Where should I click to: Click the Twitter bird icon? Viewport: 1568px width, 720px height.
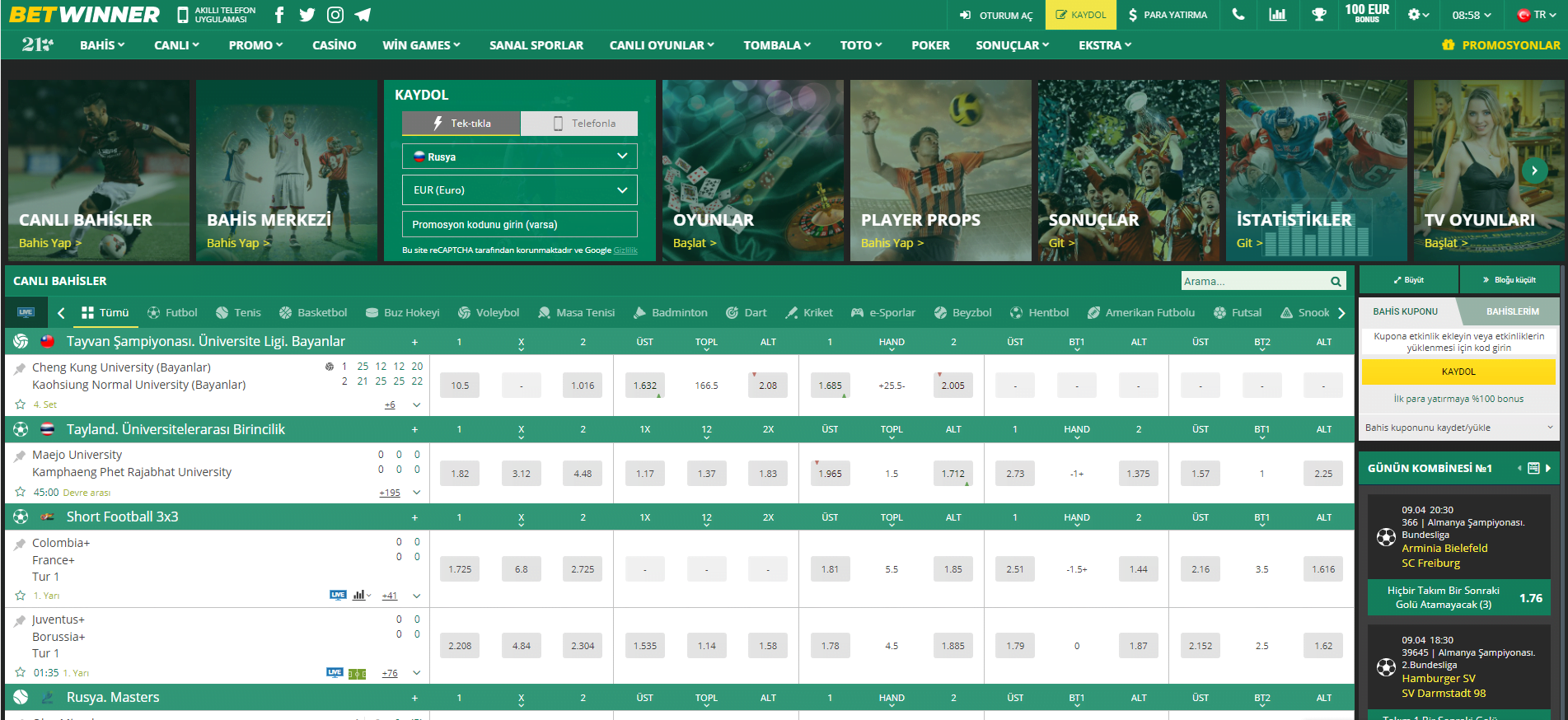[307, 15]
